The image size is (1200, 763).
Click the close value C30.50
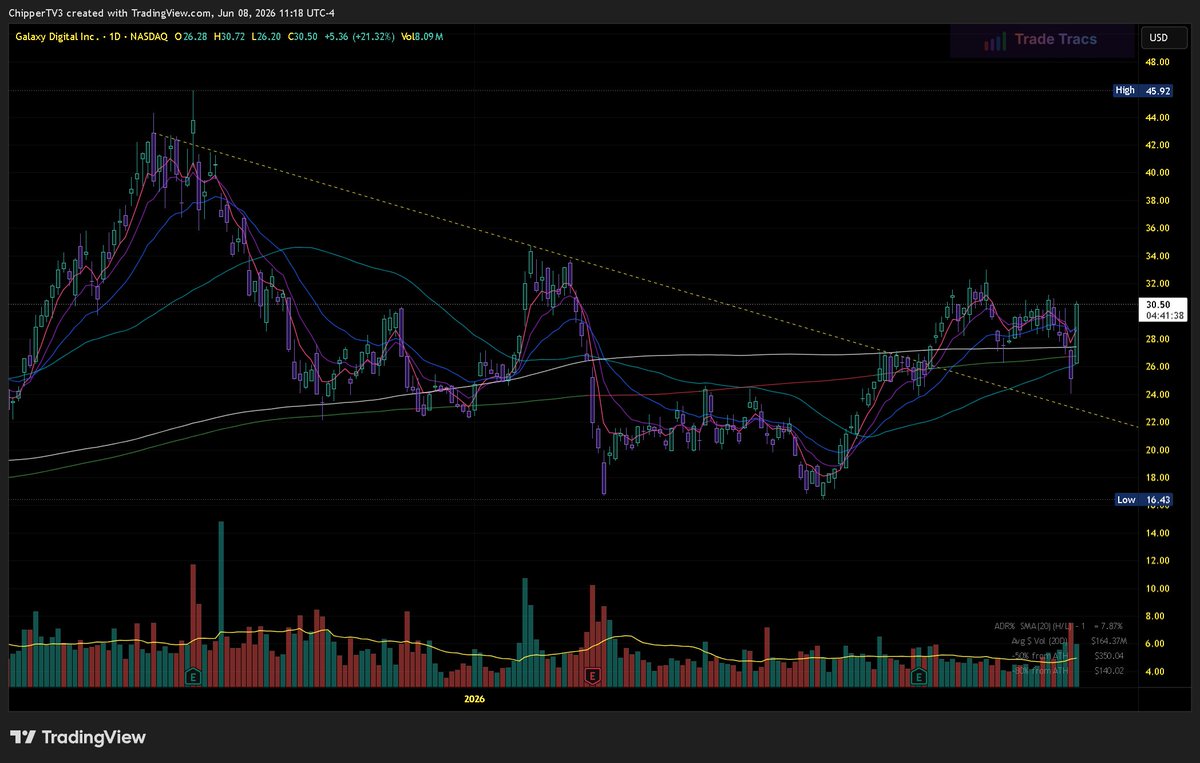pos(305,37)
